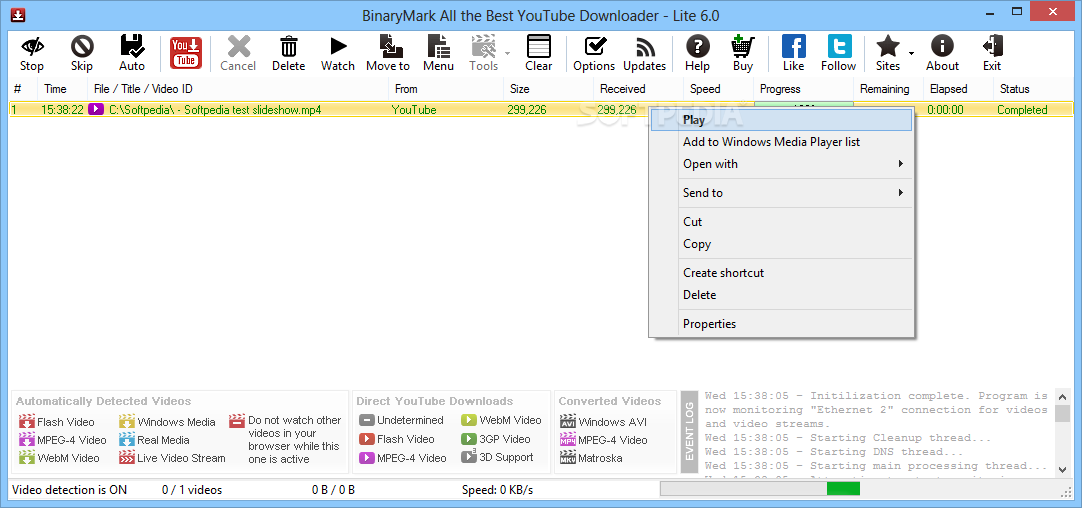Click the 3GP Video legend icon
The width and height of the screenshot is (1082, 508).
pyautogui.click(x=469, y=439)
